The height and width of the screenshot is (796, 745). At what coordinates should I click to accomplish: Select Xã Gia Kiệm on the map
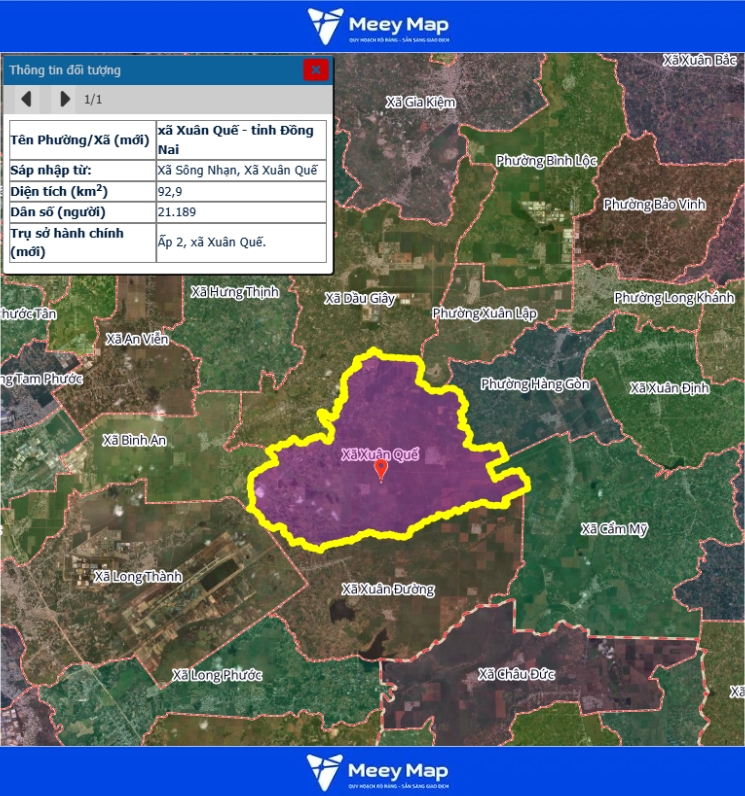(420, 102)
